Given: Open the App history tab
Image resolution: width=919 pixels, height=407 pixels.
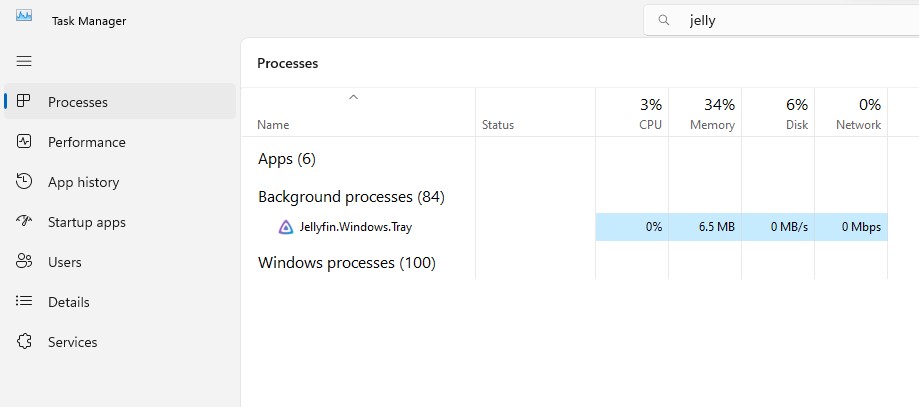Looking at the screenshot, I should 83,182.
